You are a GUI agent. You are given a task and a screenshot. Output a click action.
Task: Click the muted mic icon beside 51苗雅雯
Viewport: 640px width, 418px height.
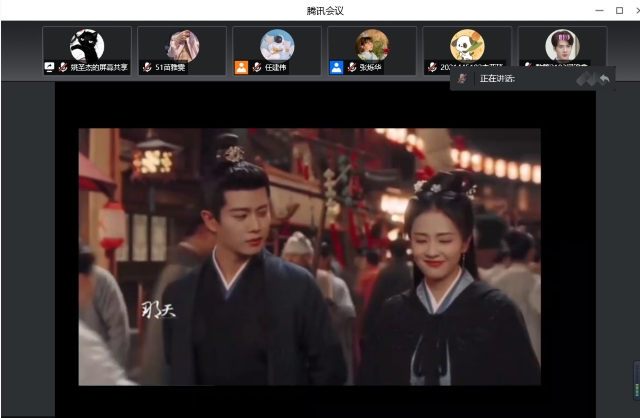[x=147, y=67]
